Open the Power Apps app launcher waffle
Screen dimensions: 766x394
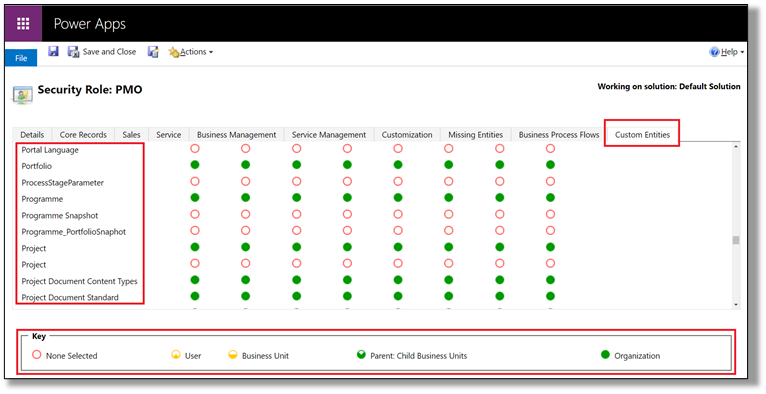[23, 24]
